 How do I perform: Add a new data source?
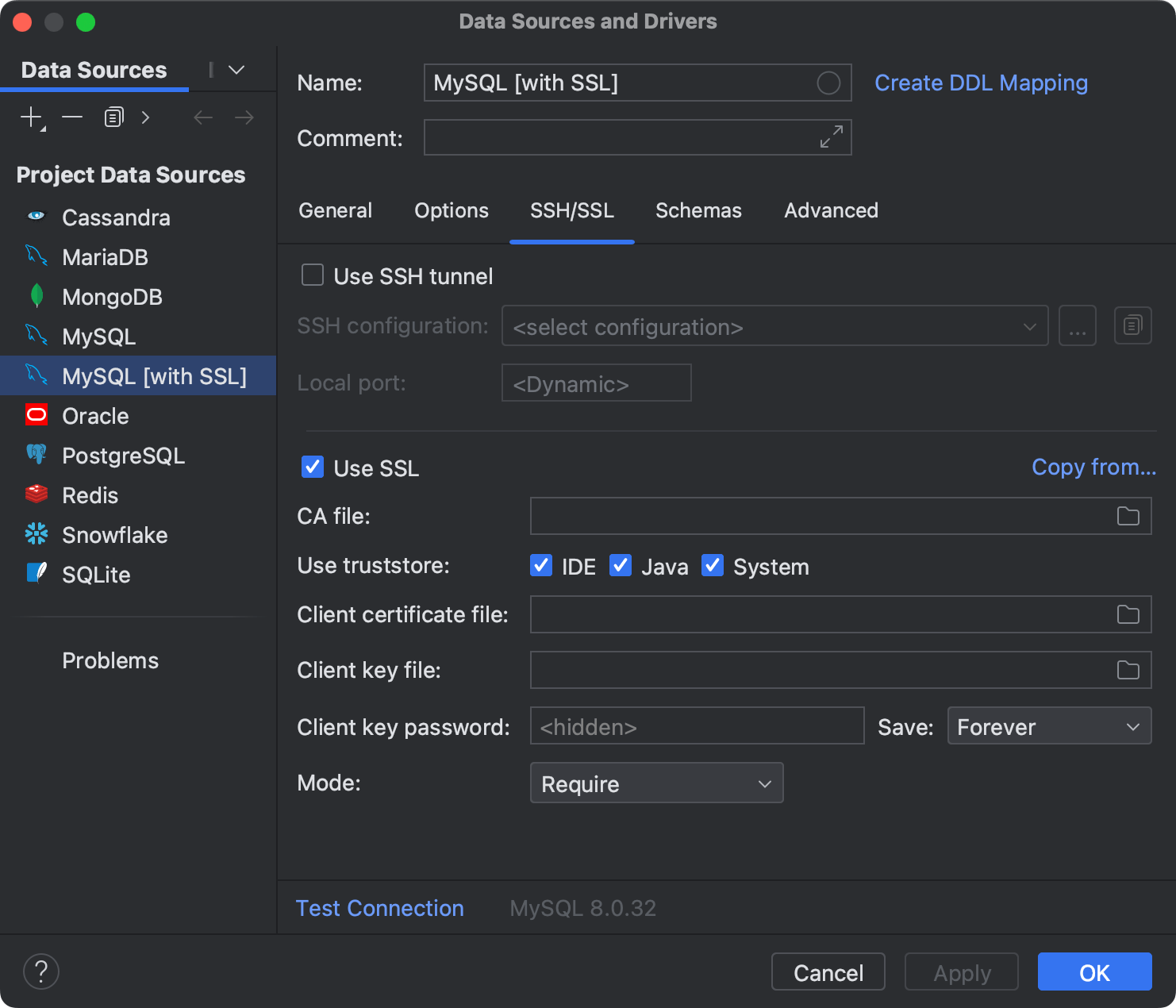(29, 117)
